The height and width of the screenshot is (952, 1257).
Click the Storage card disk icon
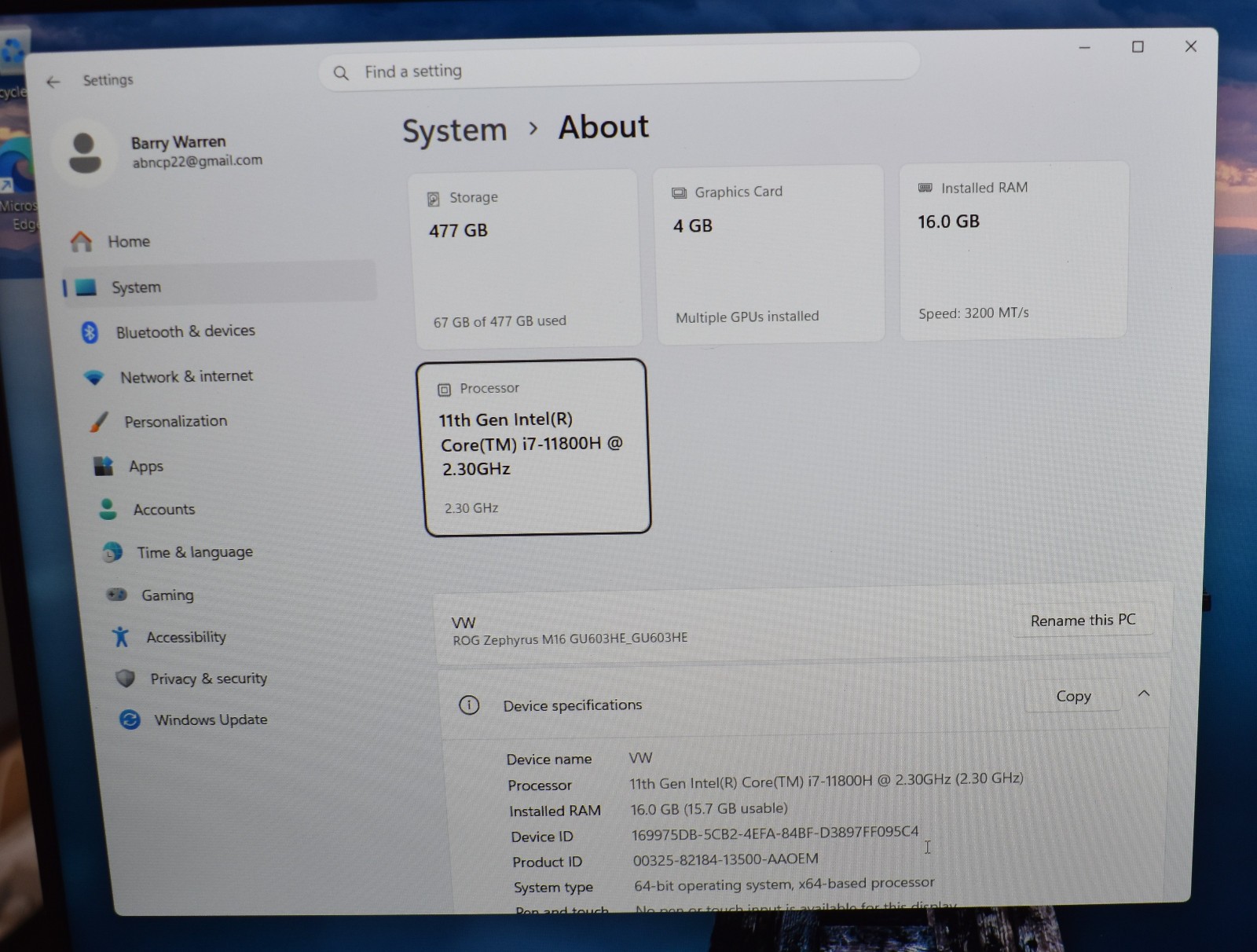pos(433,199)
